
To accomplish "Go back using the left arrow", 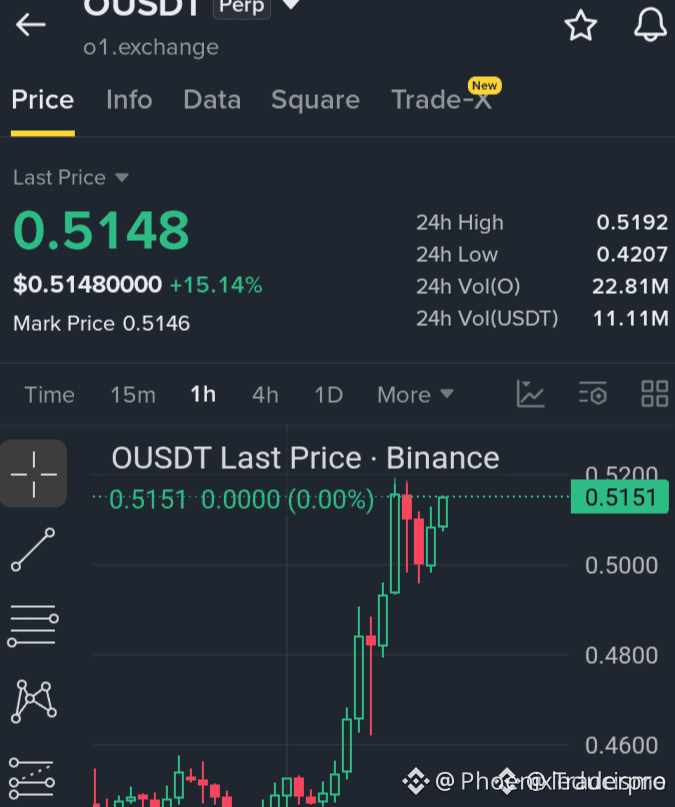I will (x=31, y=25).
